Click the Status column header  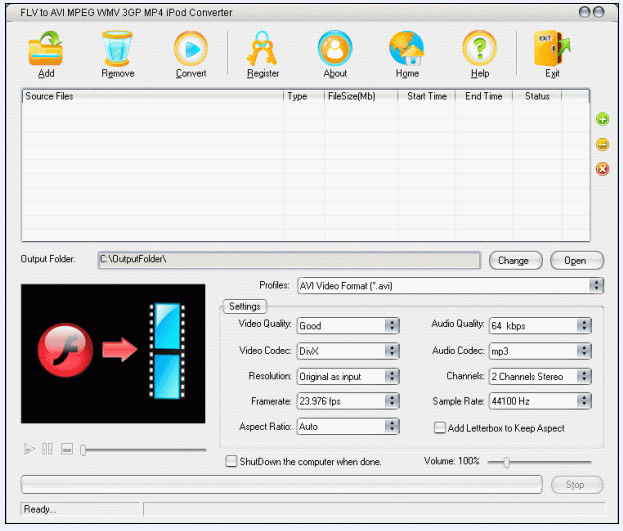537,96
